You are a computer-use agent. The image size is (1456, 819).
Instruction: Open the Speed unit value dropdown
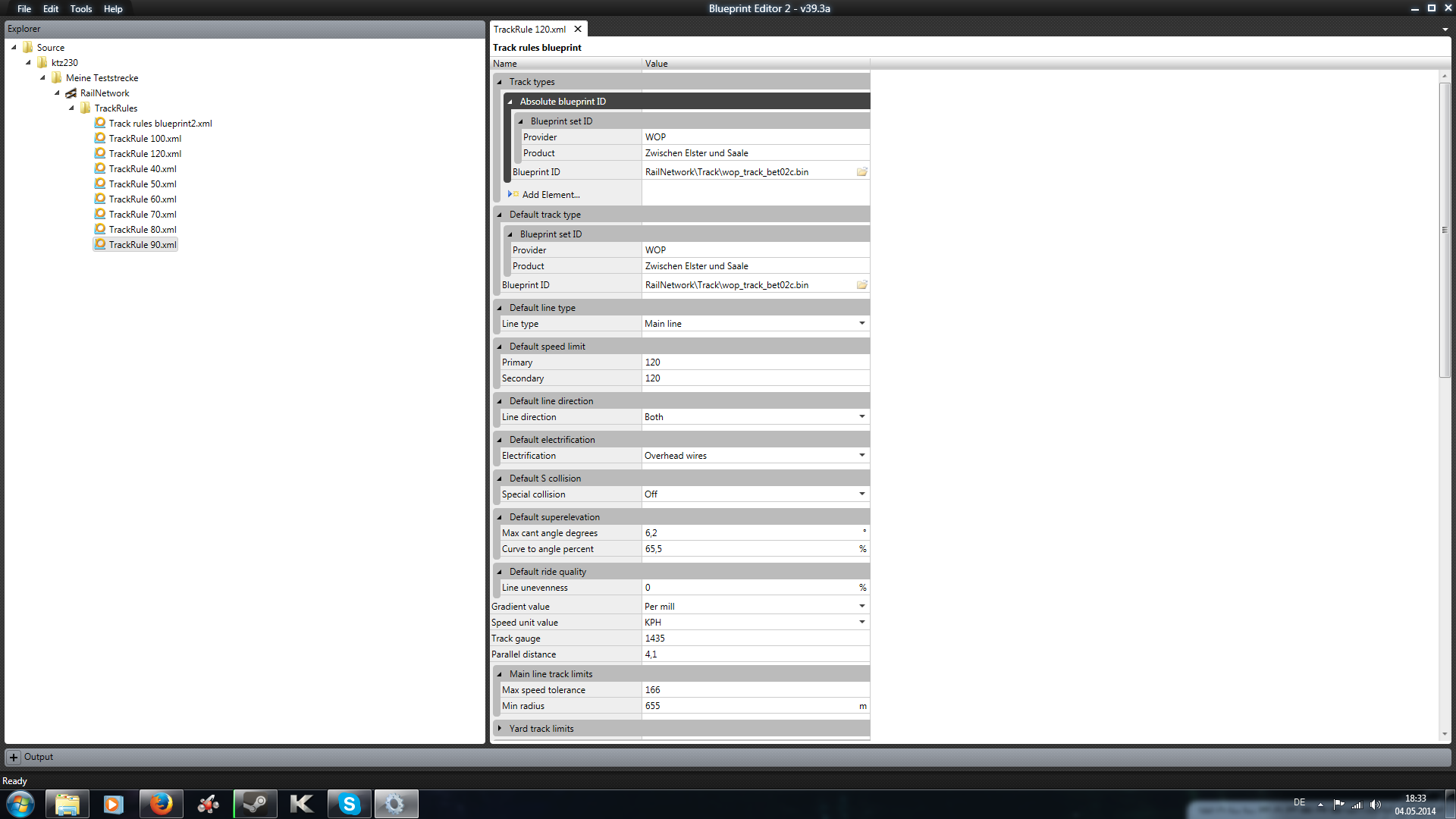861,623
